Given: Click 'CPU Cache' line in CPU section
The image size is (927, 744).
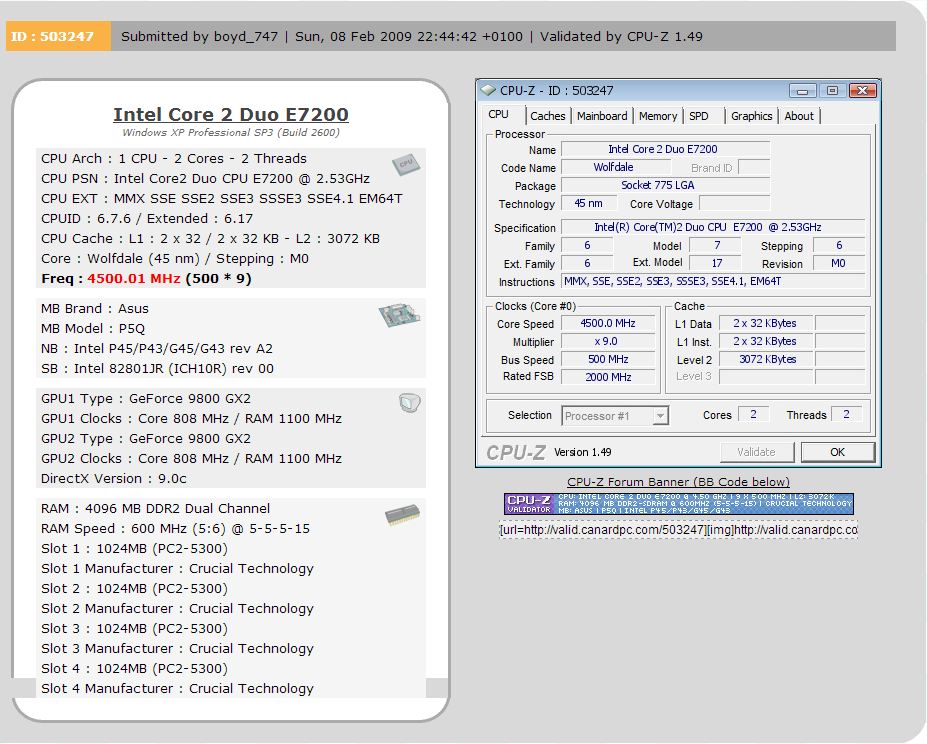Looking at the screenshot, I should click(x=210, y=239).
